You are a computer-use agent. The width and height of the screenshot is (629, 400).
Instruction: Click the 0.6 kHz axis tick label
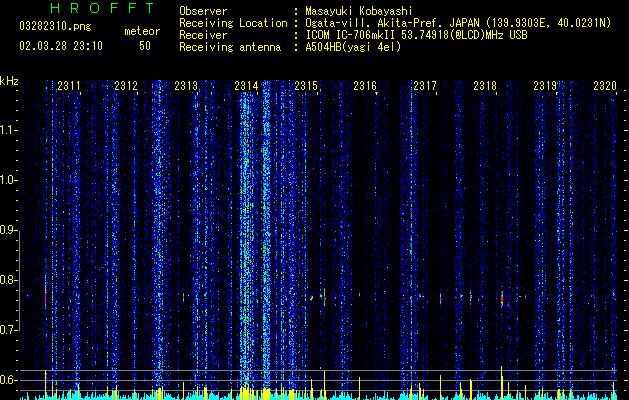click(8, 380)
